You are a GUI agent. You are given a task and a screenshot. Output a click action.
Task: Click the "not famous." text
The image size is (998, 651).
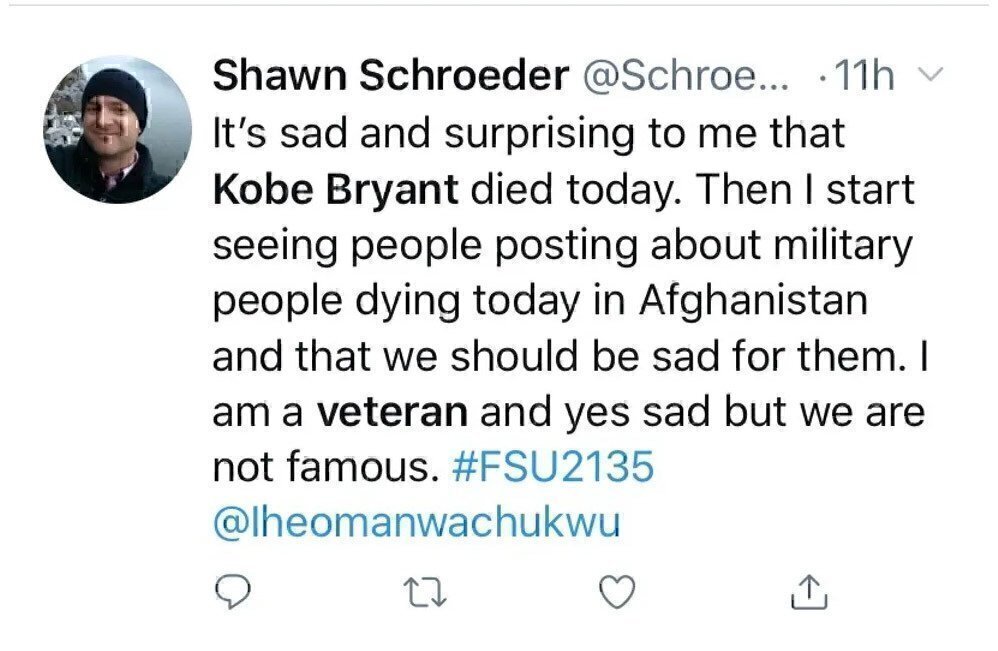point(326,467)
